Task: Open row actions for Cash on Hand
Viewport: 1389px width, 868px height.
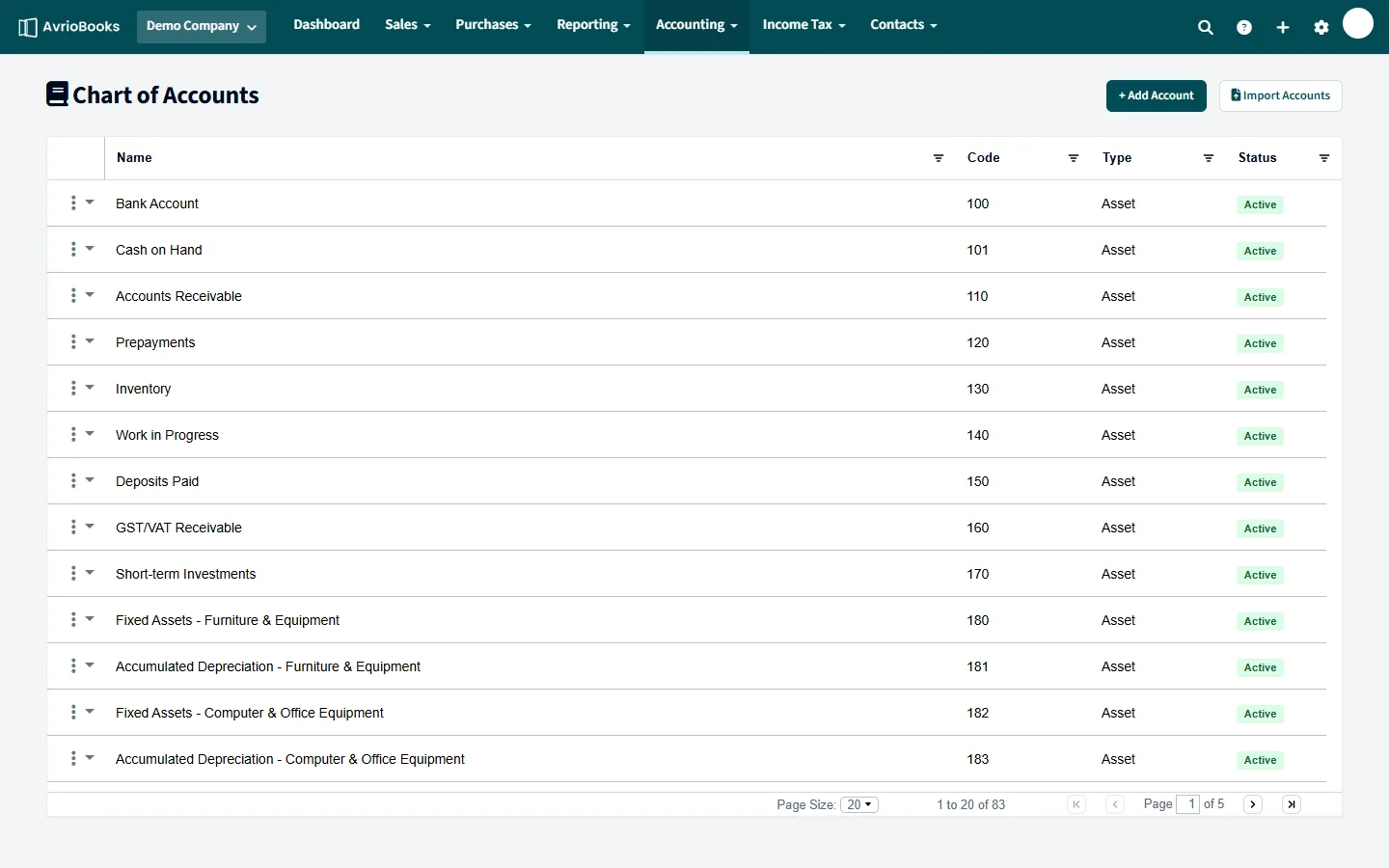Action: click(81, 250)
